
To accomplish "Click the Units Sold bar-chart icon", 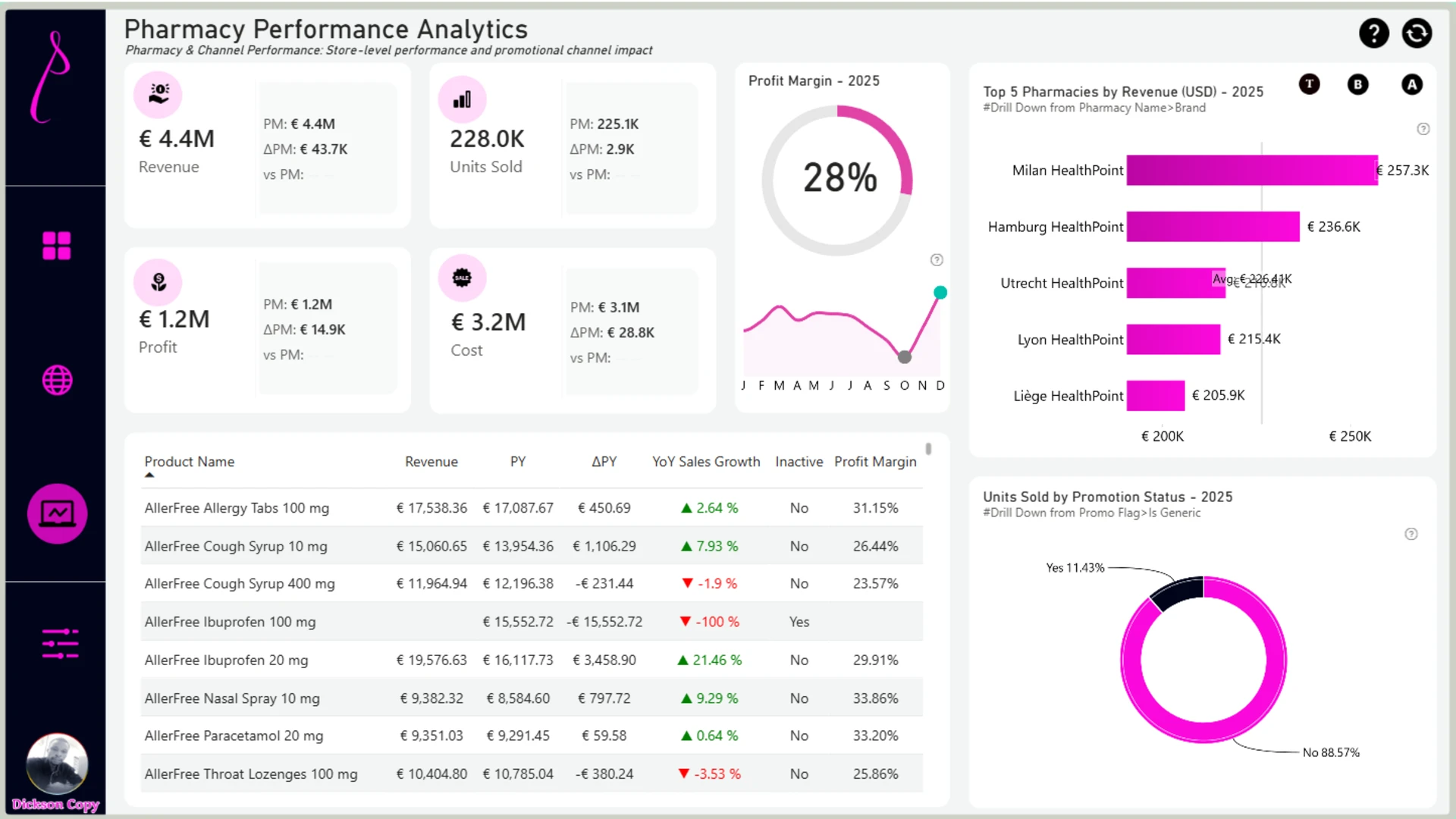I will pos(462,99).
